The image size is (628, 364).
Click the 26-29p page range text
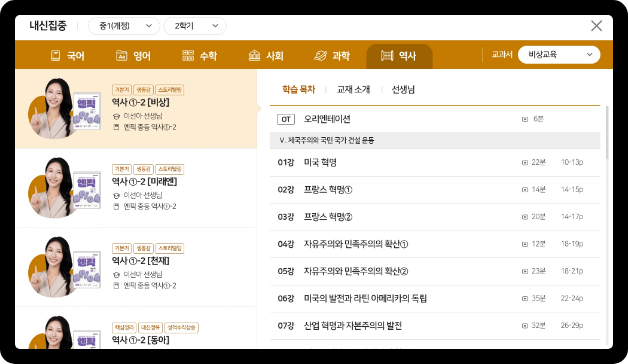(572, 326)
